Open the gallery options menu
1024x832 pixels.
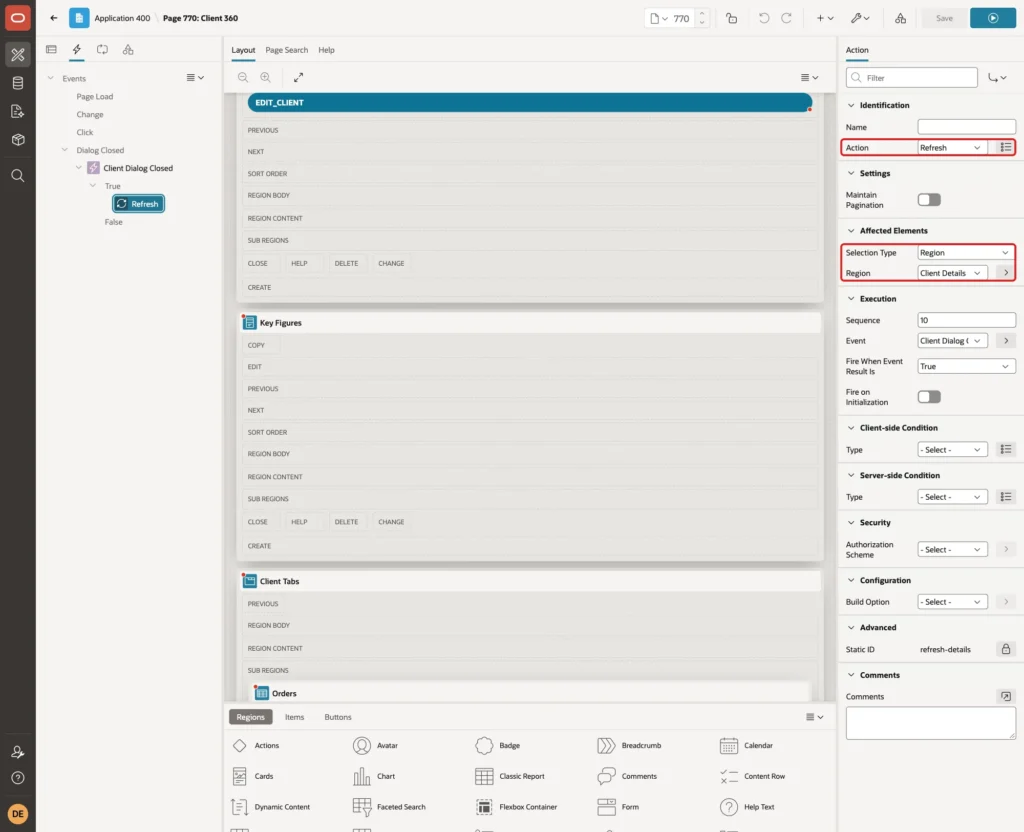(814, 717)
